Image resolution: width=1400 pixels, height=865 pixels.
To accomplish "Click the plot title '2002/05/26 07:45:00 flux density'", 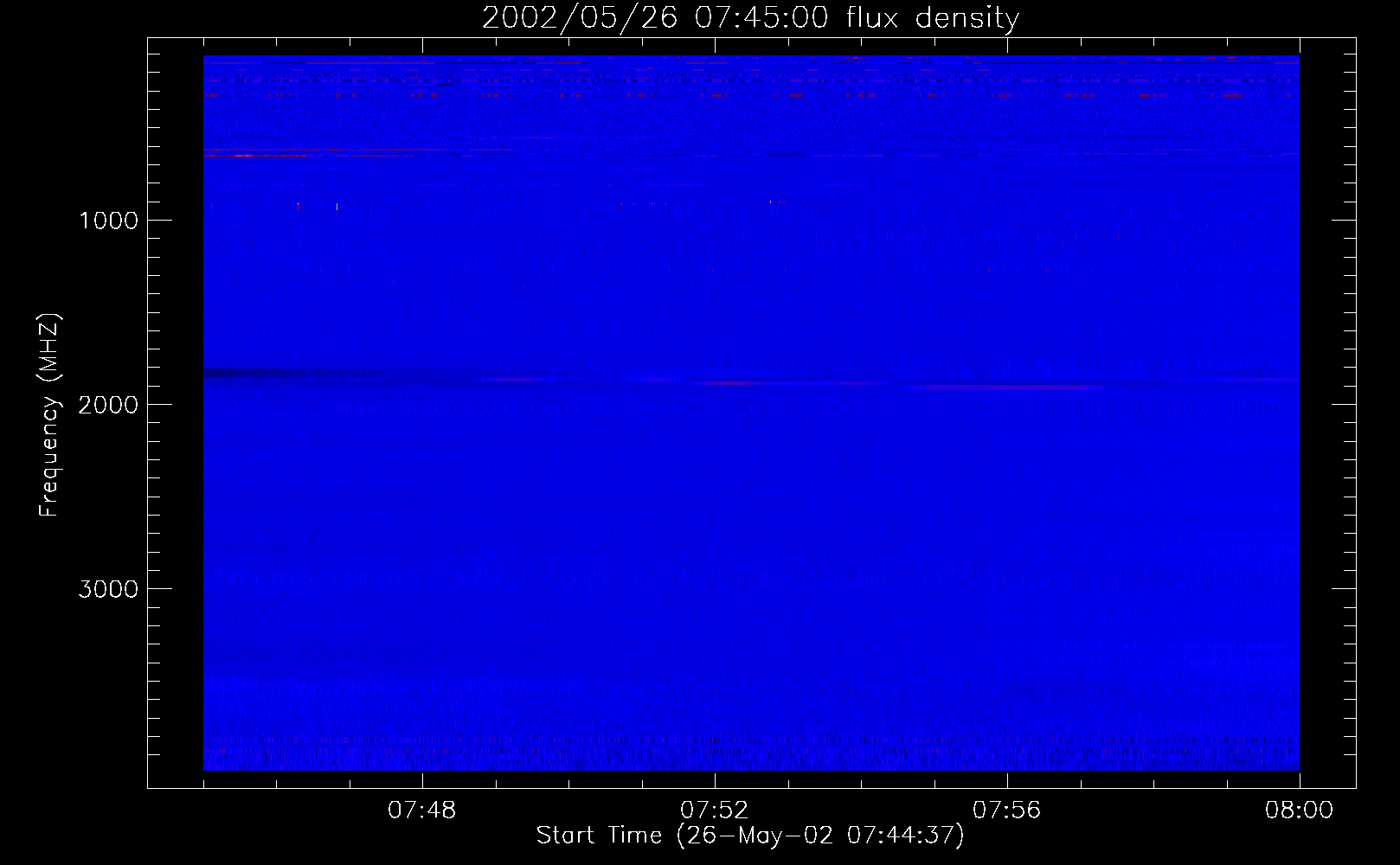I will (x=750, y=18).
